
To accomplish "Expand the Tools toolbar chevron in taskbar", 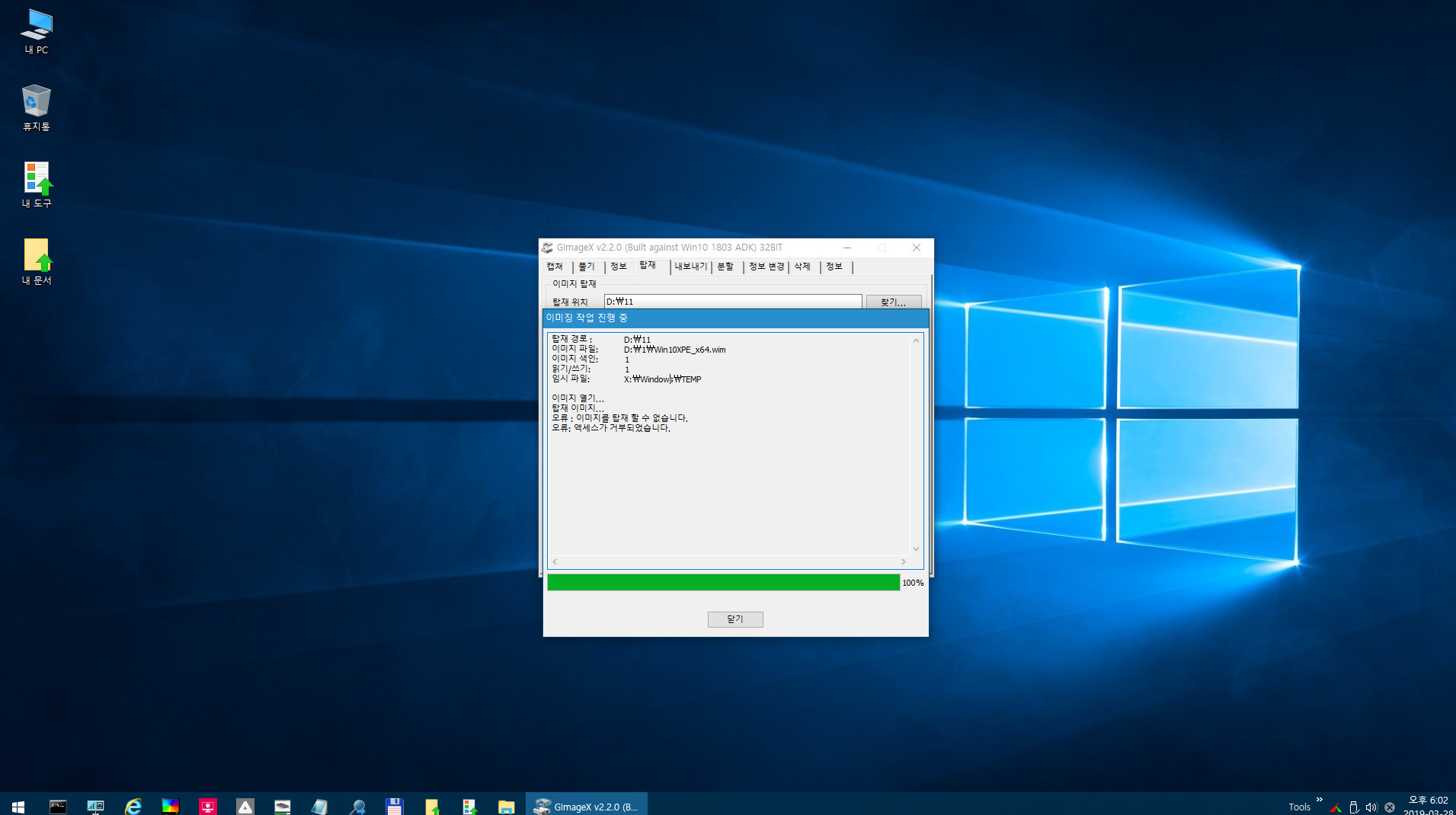I will pos(1319,800).
